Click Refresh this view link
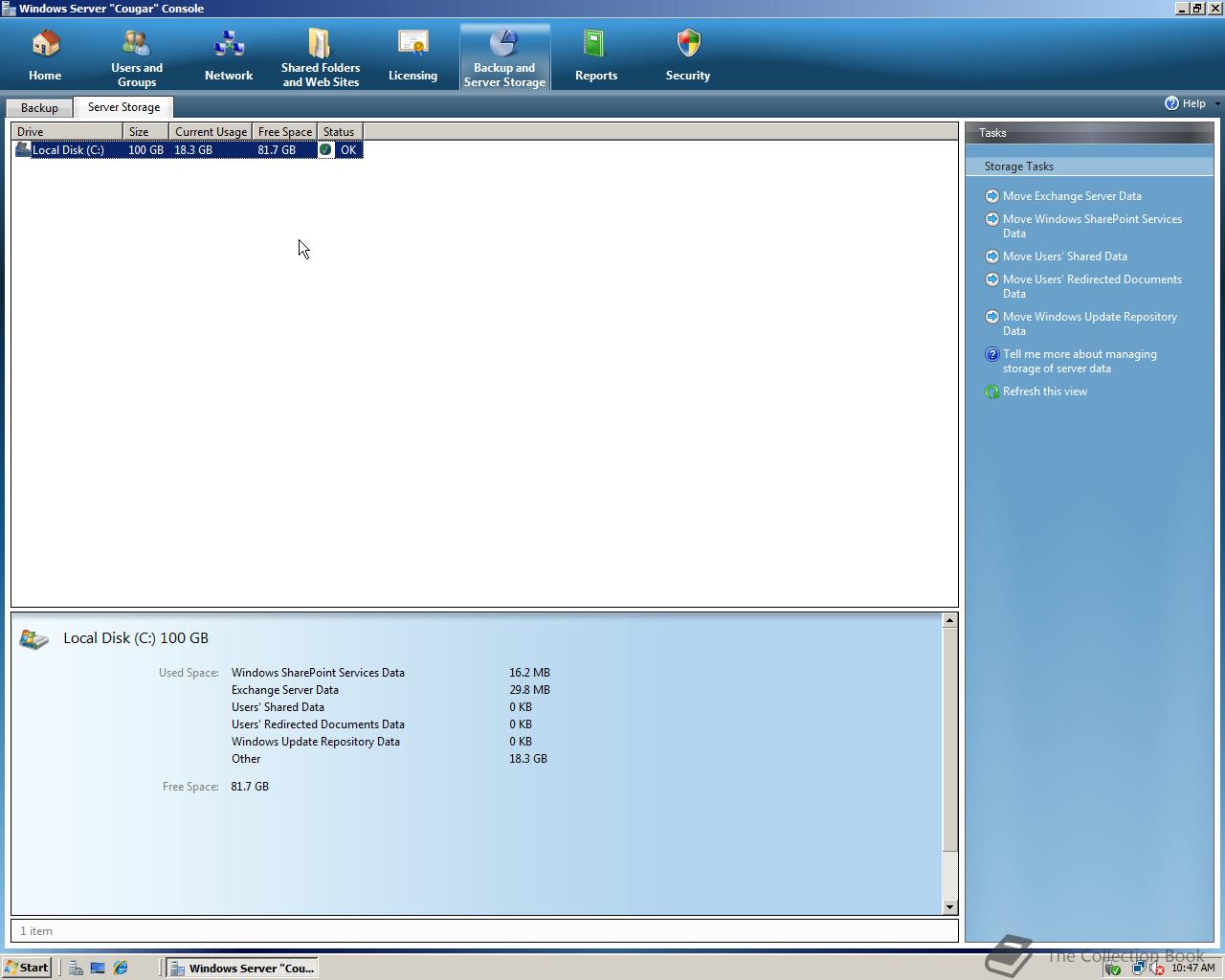This screenshot has width=1225, height=980. point(1045,391)
